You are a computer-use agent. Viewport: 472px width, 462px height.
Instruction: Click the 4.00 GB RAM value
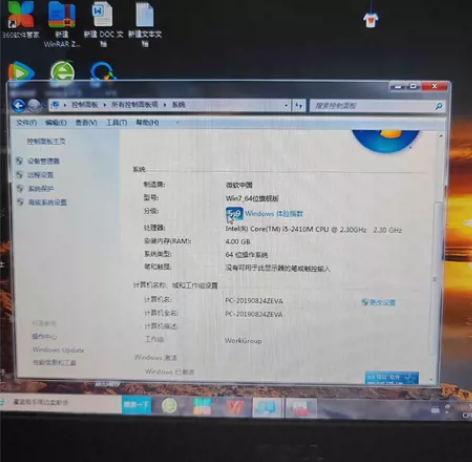238,242
